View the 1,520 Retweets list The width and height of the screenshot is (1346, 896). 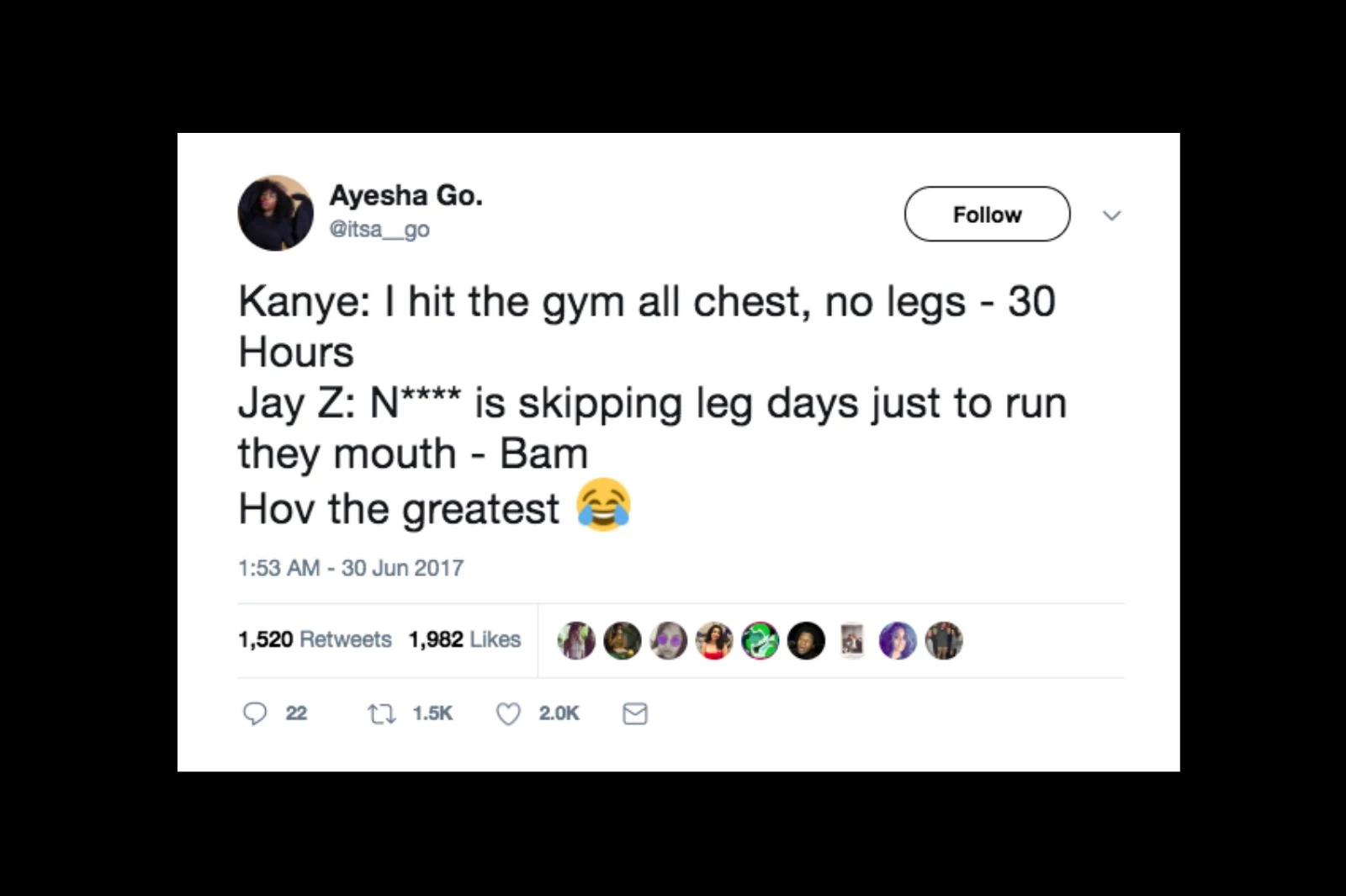point(315,639)
